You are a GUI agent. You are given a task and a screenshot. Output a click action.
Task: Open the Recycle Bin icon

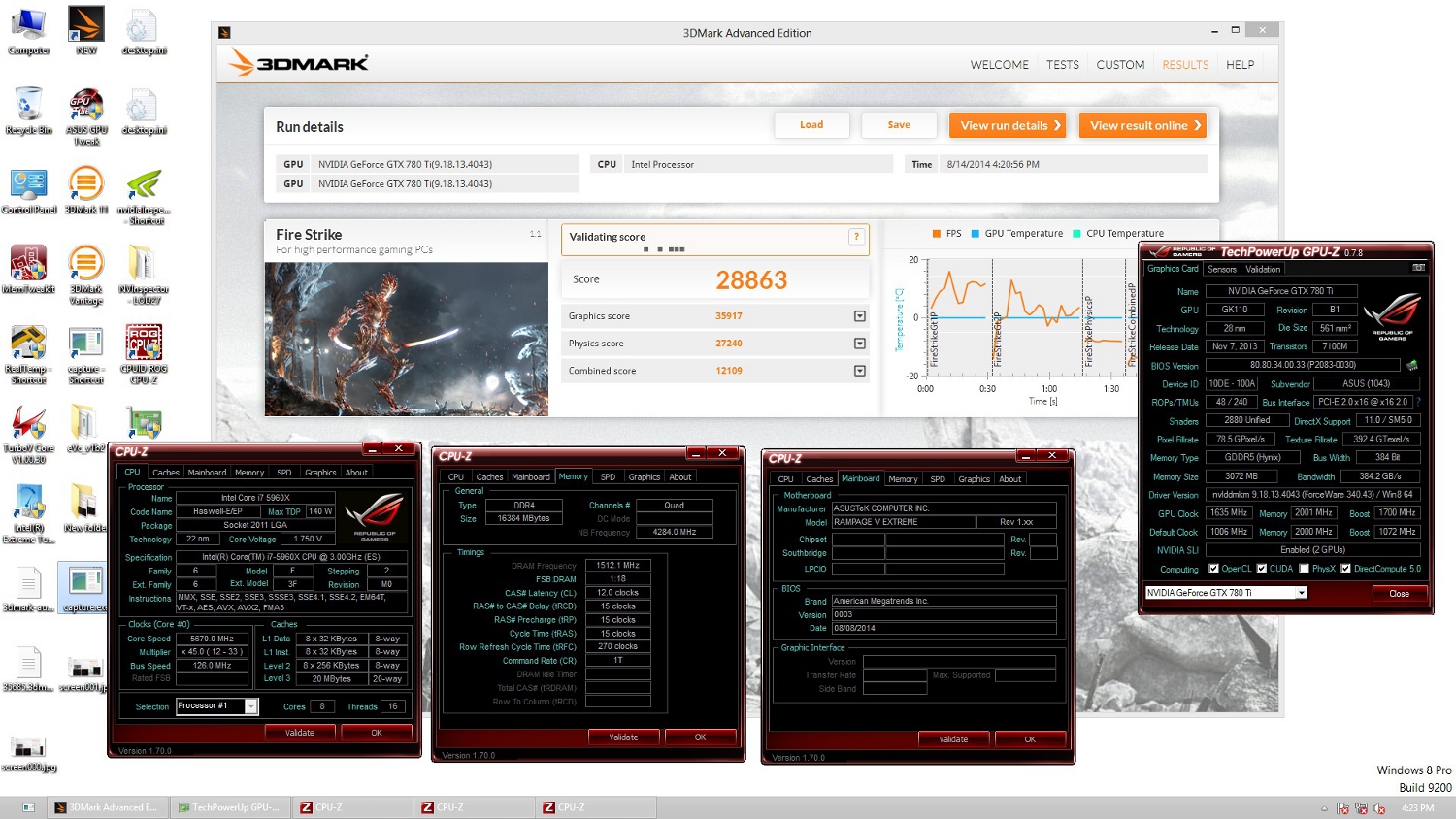point(28,111)
